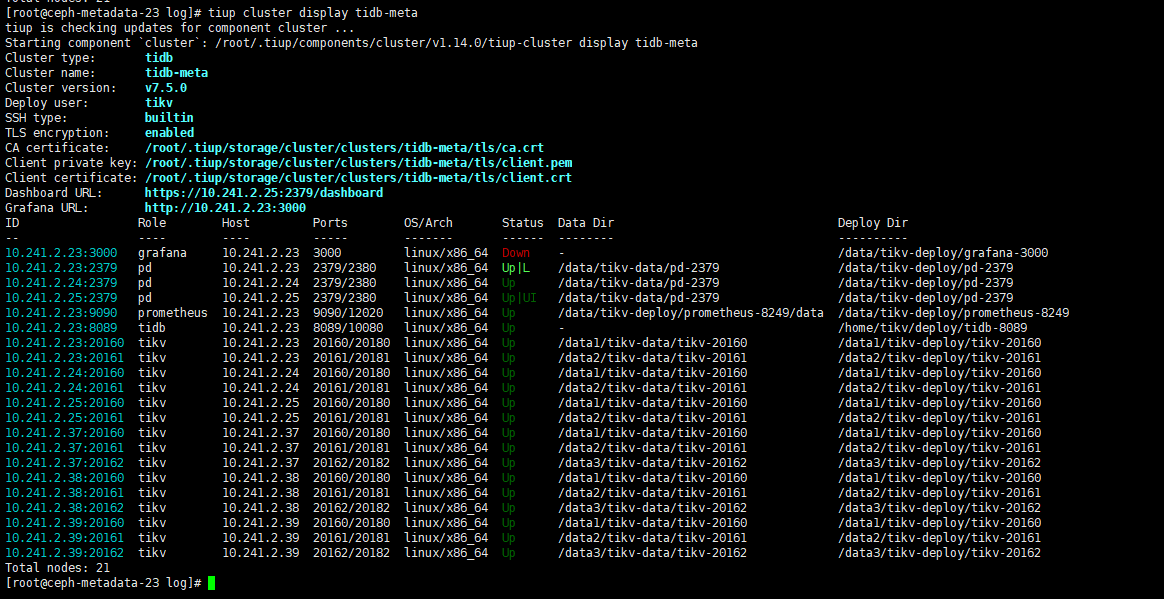Screen dimensions: 1164x599
Task: Click the red Down status for grafana
Action: 516,253
